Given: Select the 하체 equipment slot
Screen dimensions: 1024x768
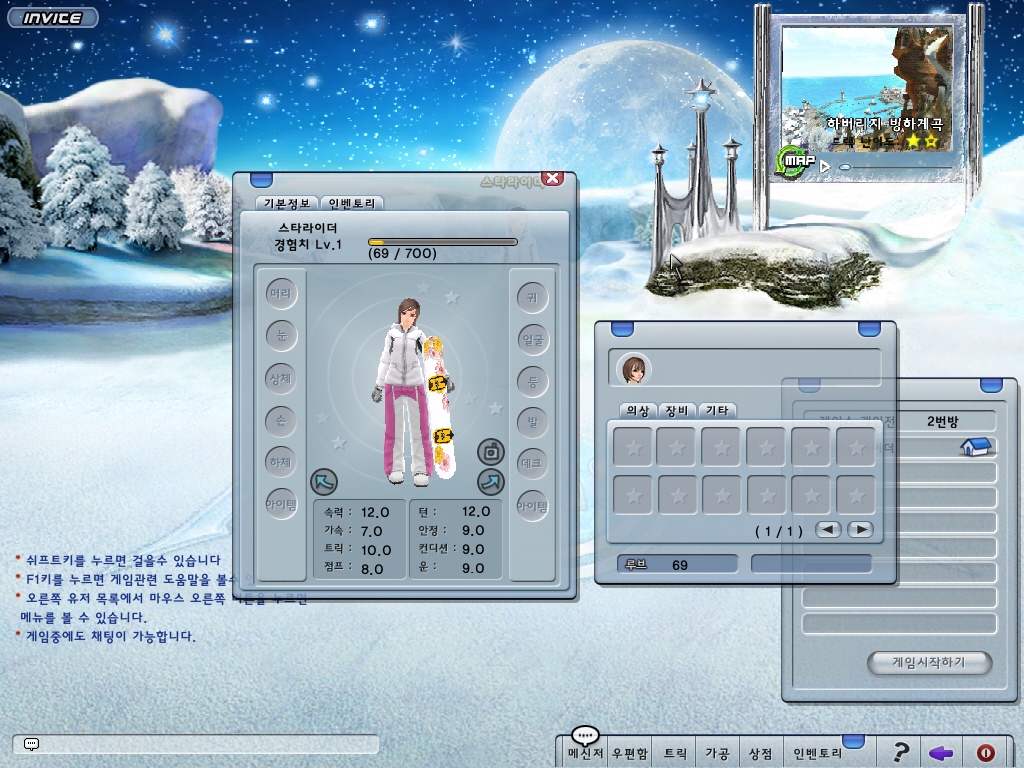Looking at the screenshot, I should (281, 462).
